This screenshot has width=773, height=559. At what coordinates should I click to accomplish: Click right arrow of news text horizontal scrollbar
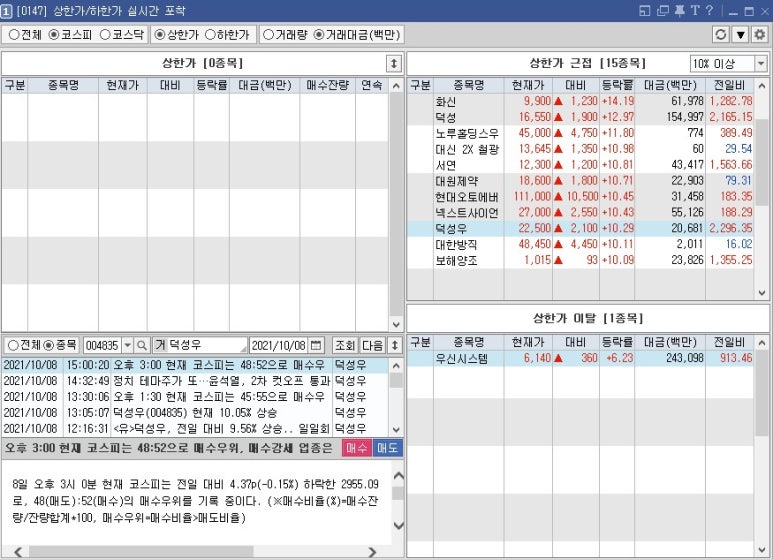372,552
